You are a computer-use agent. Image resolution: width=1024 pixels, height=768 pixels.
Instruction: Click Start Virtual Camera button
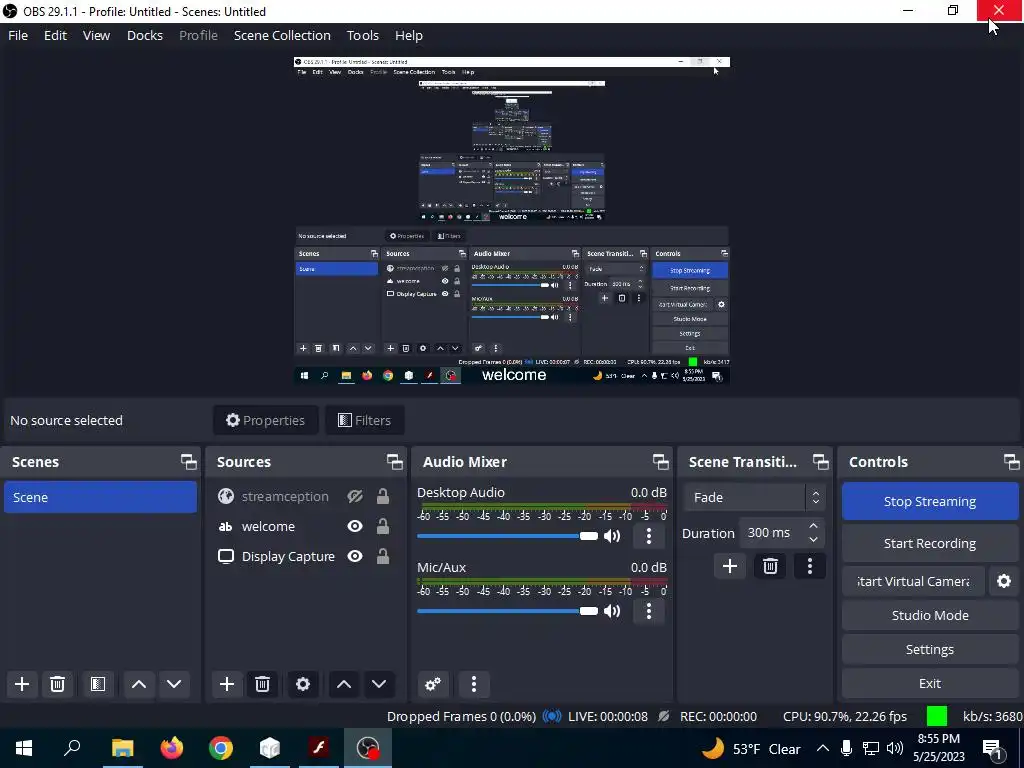click(x=913, y=581)
